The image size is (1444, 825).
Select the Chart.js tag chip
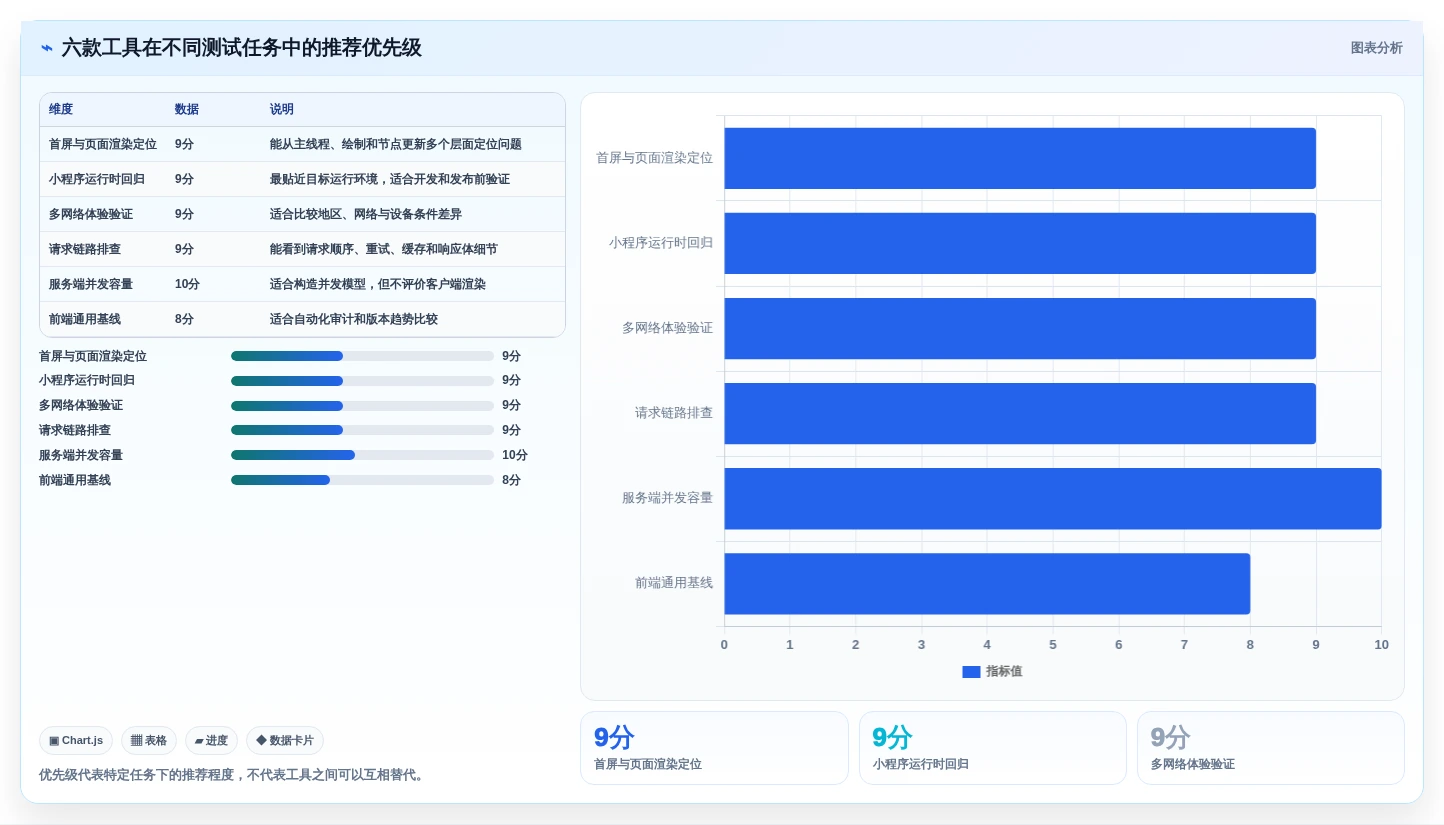(76, 741)
